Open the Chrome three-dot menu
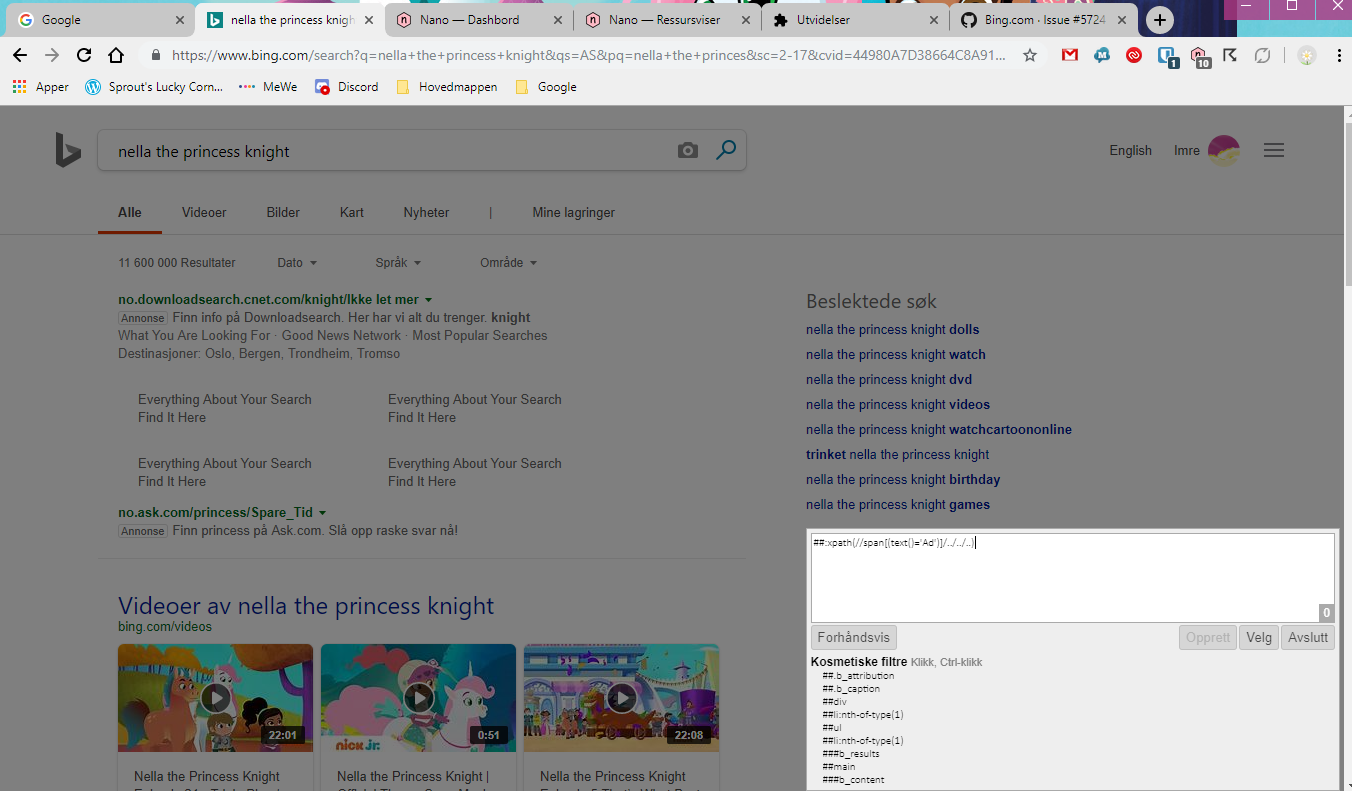This screenshot has width=1352, height=791. pyautogui.click(x=1338, y=56)
